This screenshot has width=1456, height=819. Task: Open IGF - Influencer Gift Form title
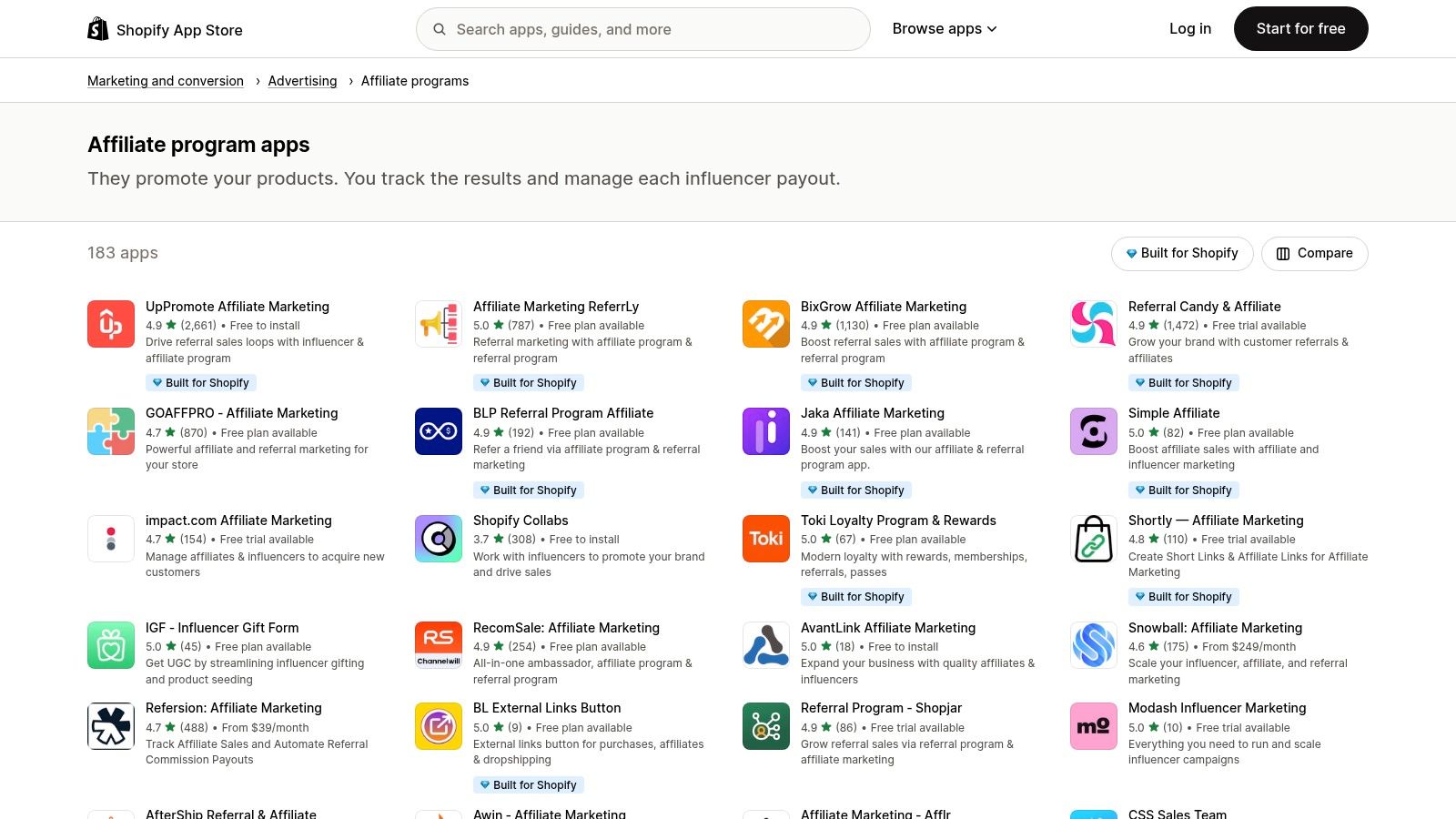pos(222,628)
